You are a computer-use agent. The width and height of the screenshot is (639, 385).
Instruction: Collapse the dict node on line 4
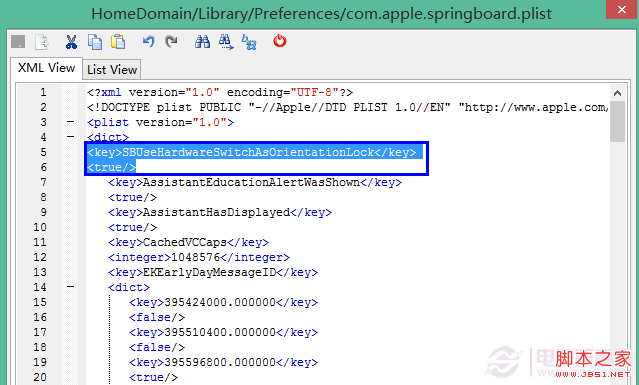pos(71,137)
